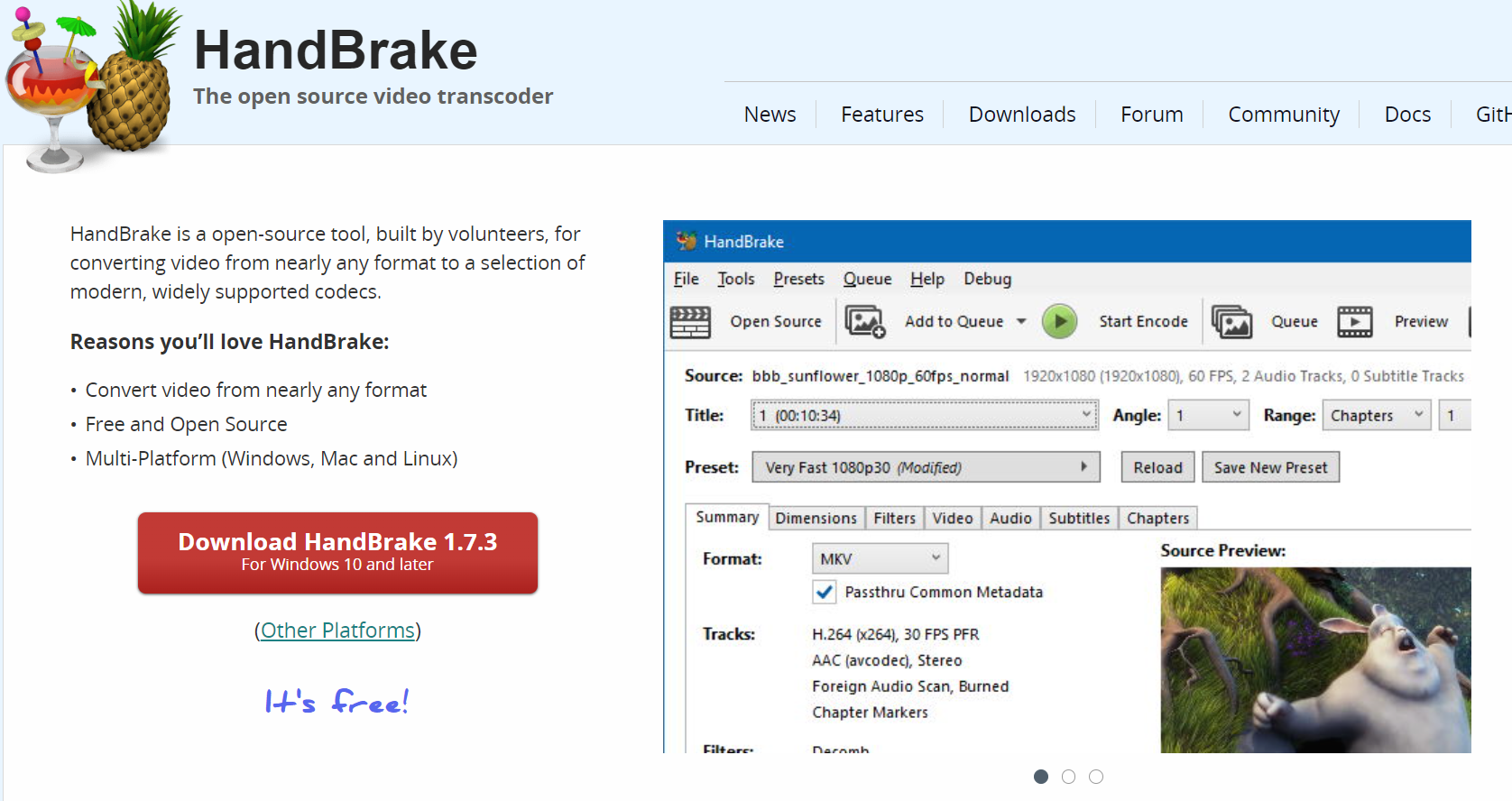Go to the Docs page
1512x801 pixels.
(1407, 115)
